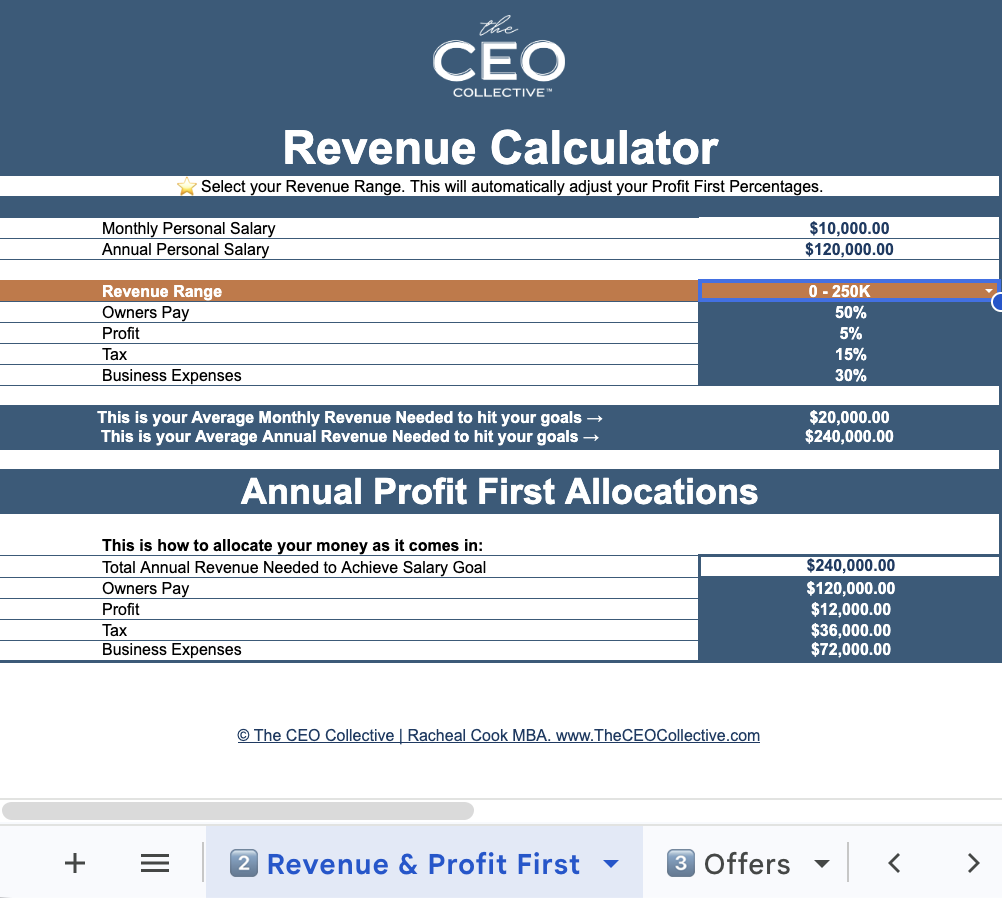The image size is (1002, 898).
Task: Click the CEO Collective logo
Action: (499, 63)
